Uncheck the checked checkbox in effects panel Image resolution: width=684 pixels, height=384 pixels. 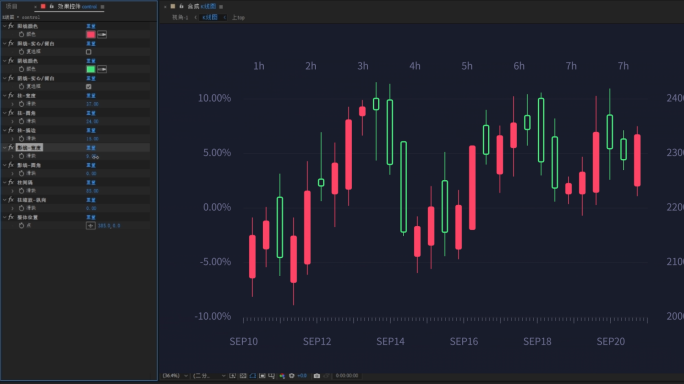(x=89, y=86)
